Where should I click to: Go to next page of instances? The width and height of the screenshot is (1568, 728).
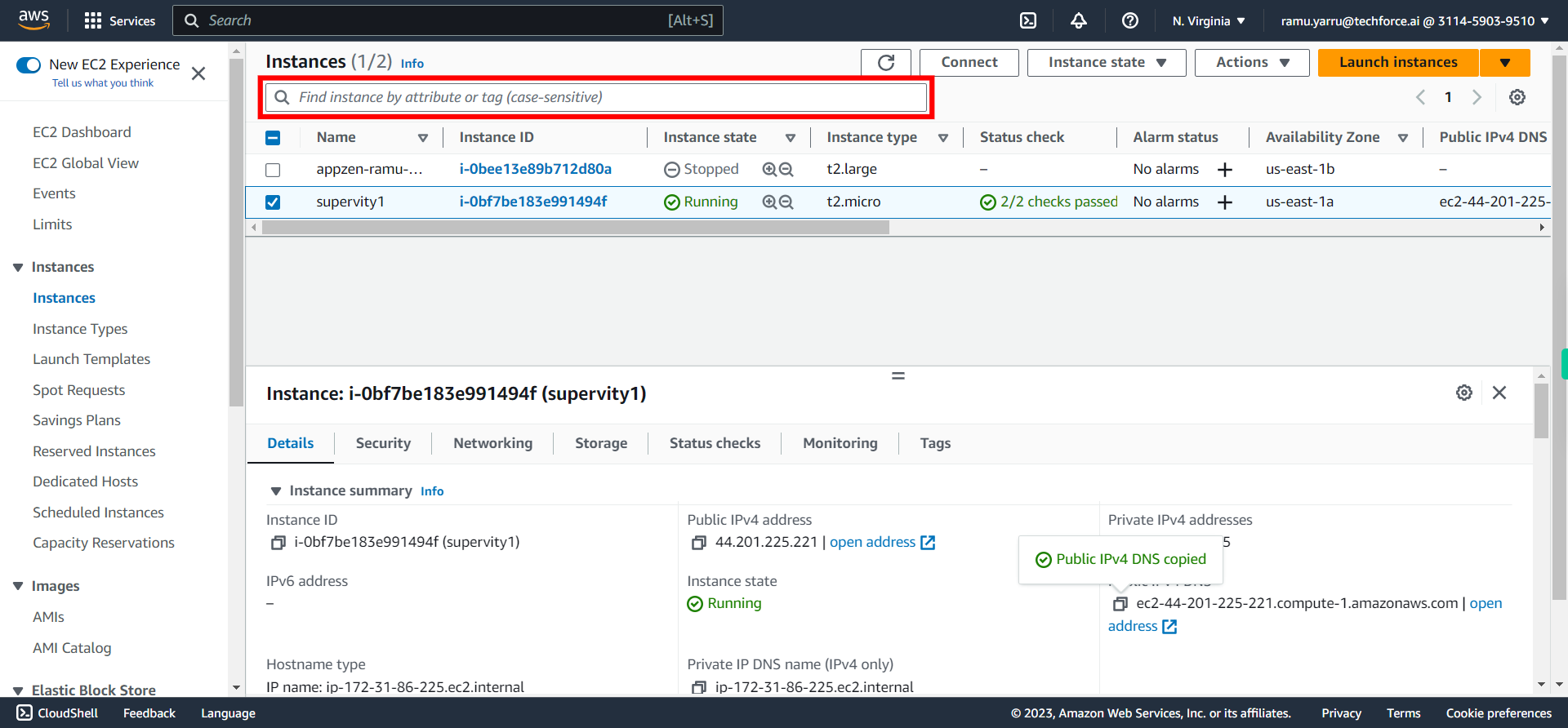1477,97
